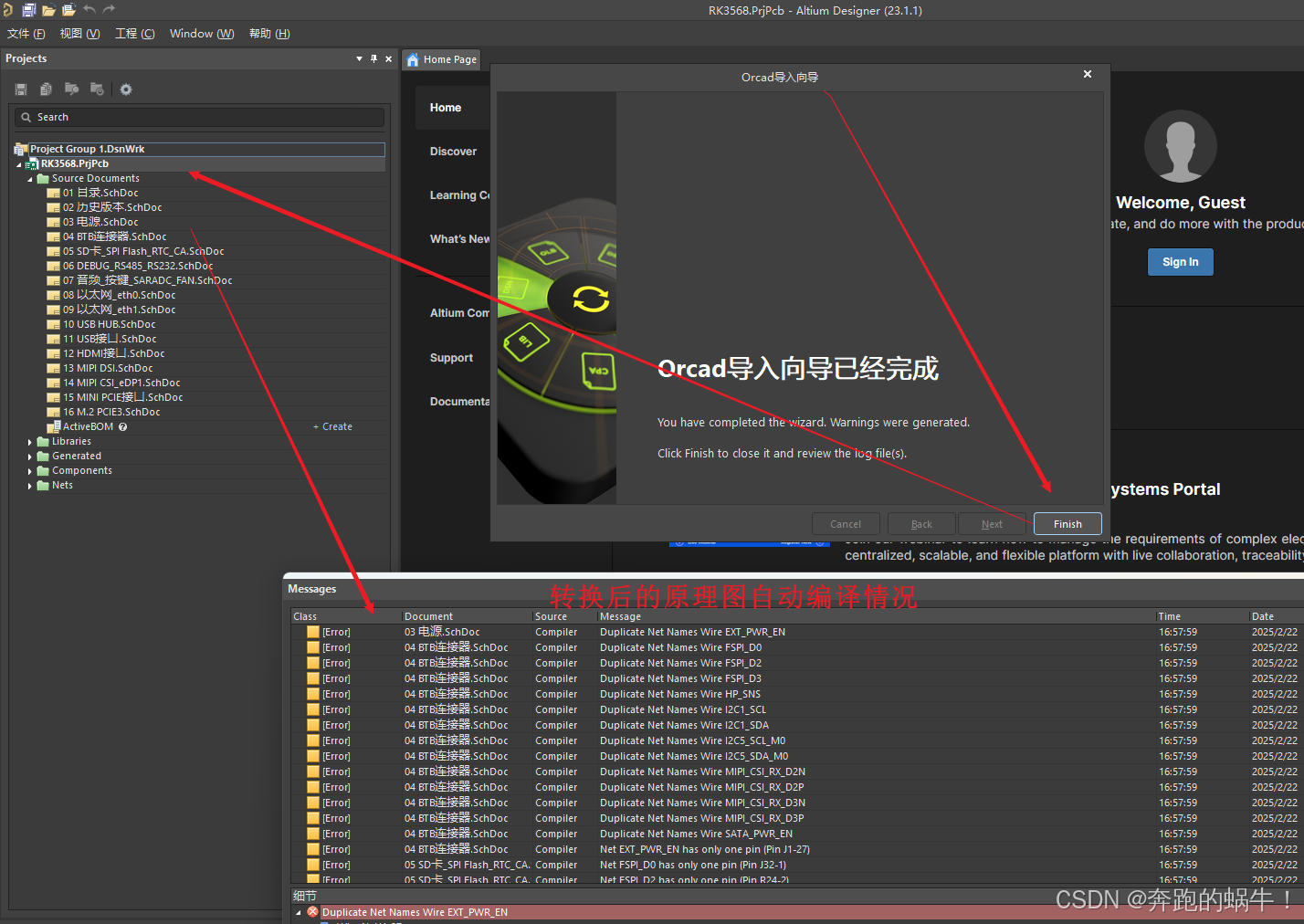This screenshot has height=924, width=1304.
Task: Click the Open file folder icon
Action: coord(48,10)
